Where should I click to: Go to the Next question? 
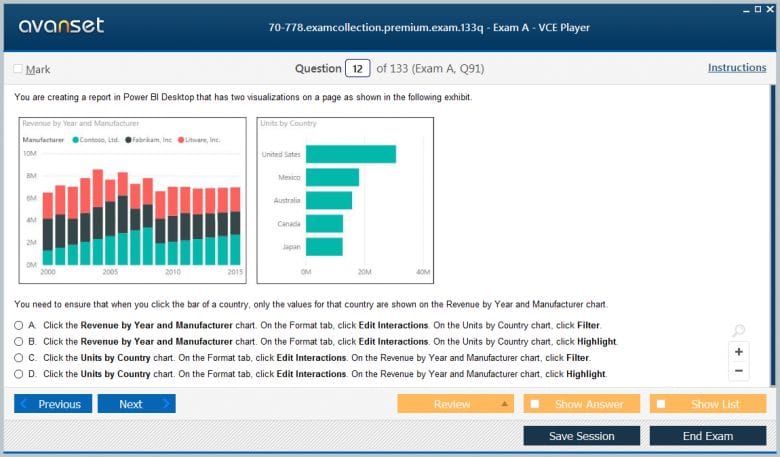click(x=137, y=404)
